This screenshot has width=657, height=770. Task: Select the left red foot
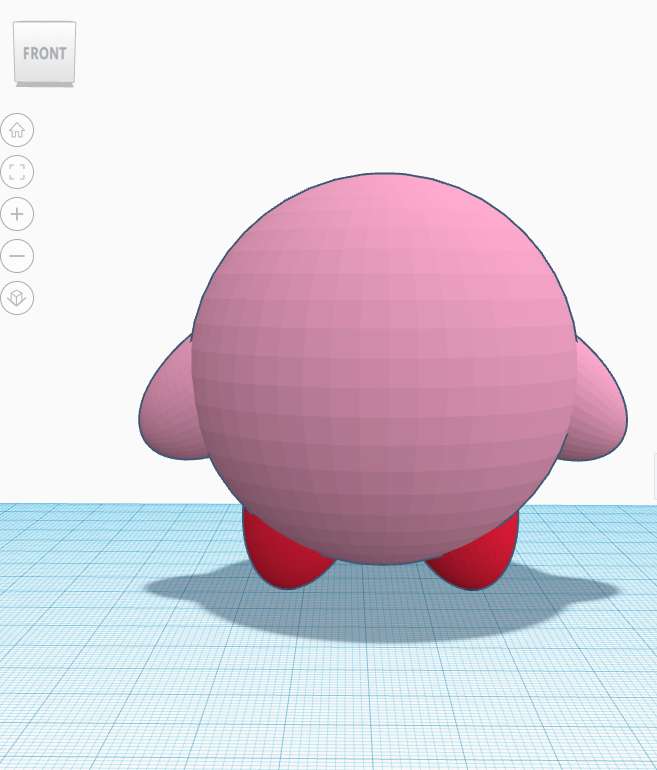pos(280,555)
